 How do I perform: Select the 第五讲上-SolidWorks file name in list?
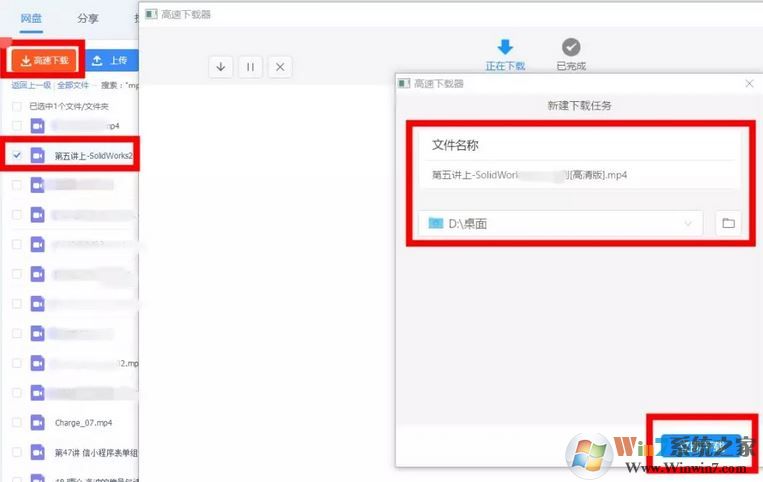click(x=93, y=156)
